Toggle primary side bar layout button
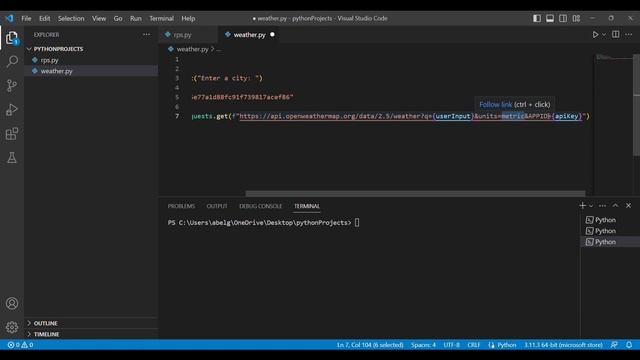Screen dimensions: 640x360 (x=537, y=18)
